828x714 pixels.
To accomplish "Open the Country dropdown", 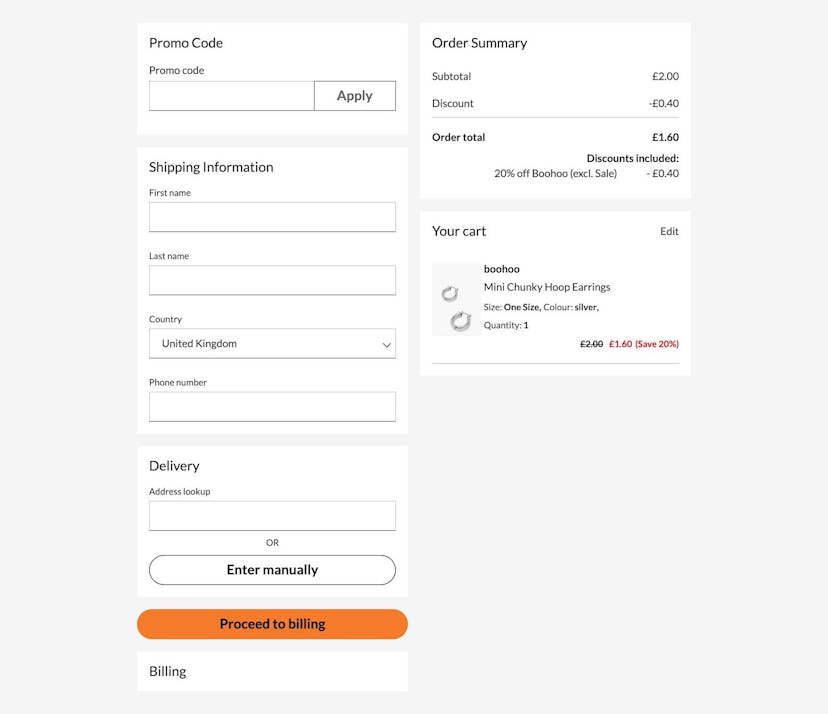I will (x=272, y=343).
